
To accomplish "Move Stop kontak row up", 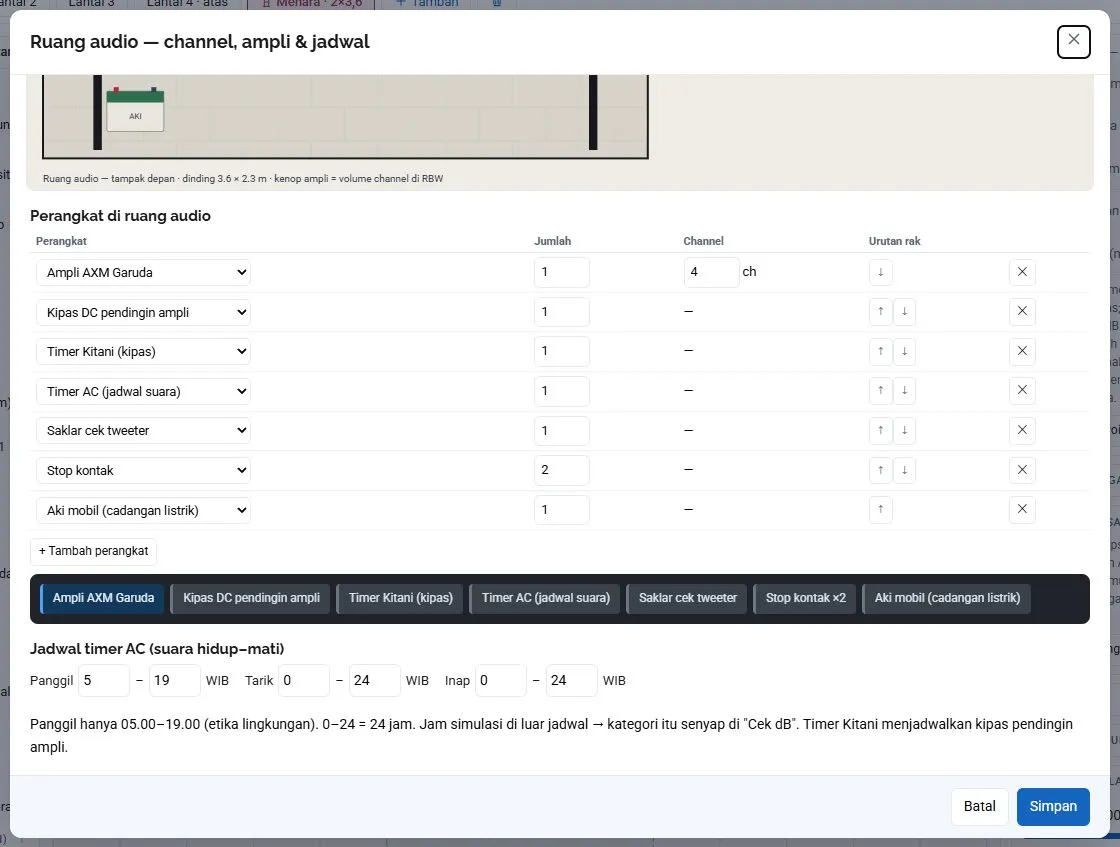I will pyautogui.click(x=881, y=470).
